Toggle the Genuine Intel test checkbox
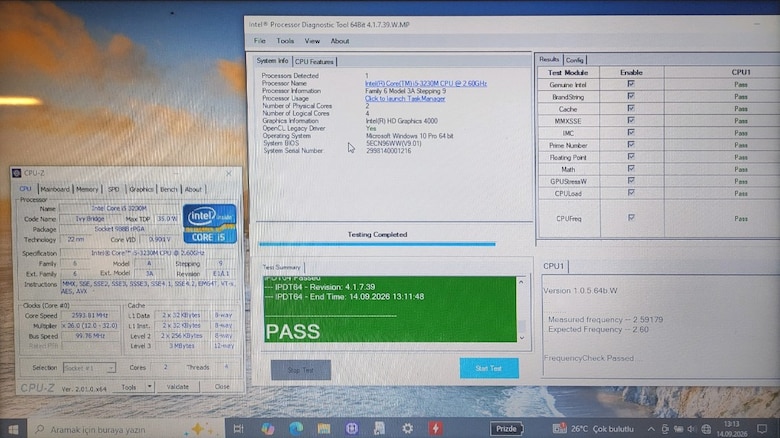This screenshot has height=438, width=780. [631, 84]
